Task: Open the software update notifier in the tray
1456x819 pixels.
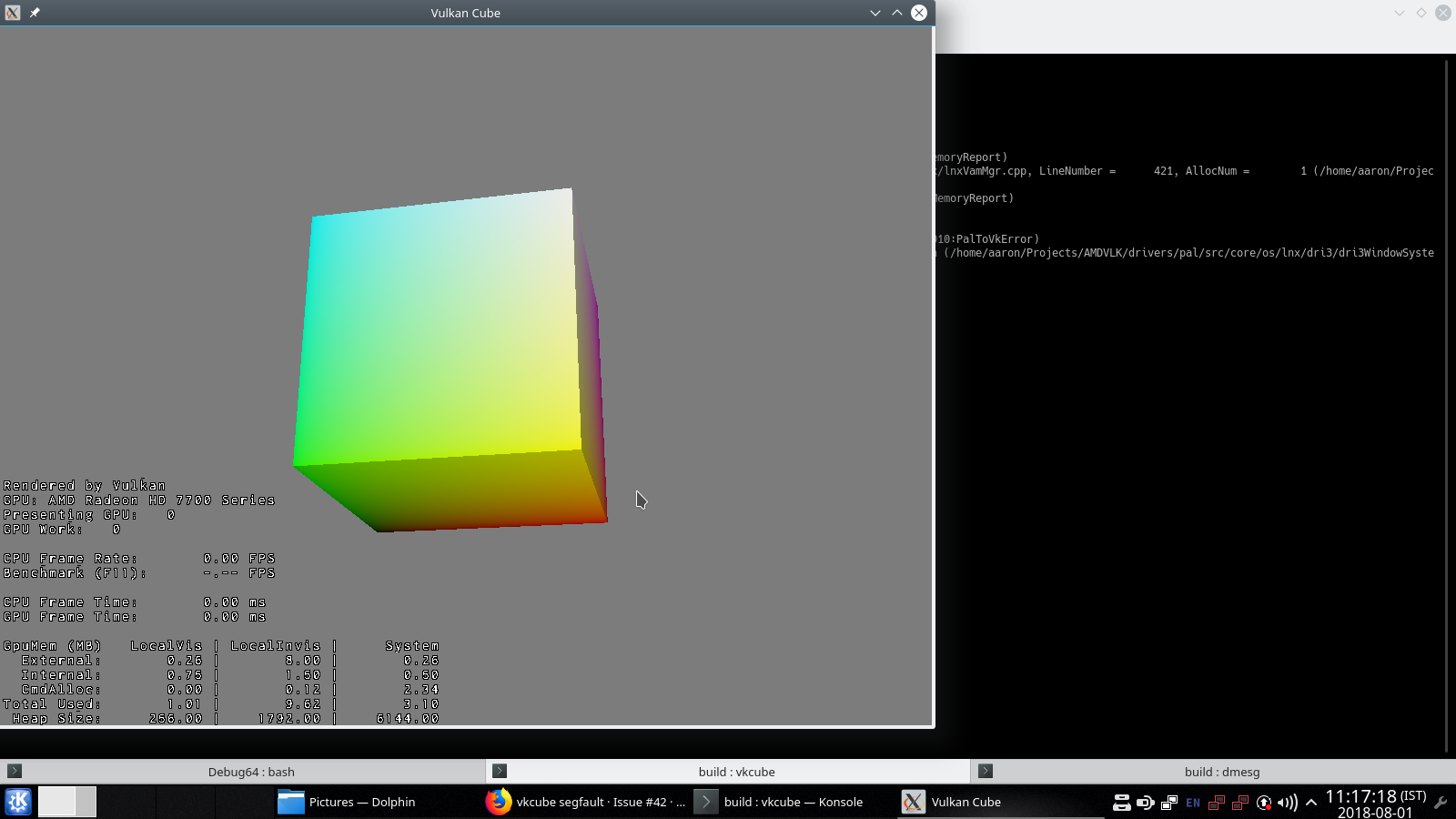Action: (x=1264, y=803)
